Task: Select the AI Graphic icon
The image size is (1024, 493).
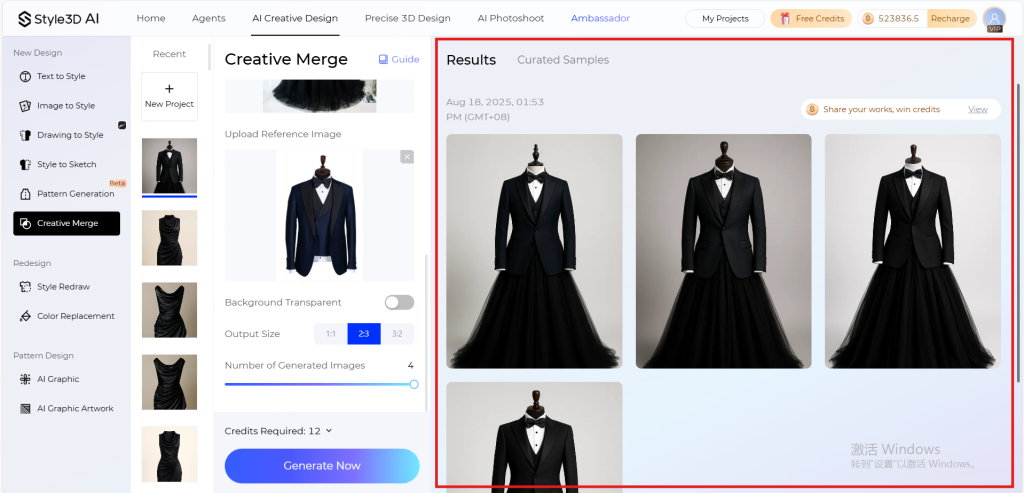Action: coord(25,379)
